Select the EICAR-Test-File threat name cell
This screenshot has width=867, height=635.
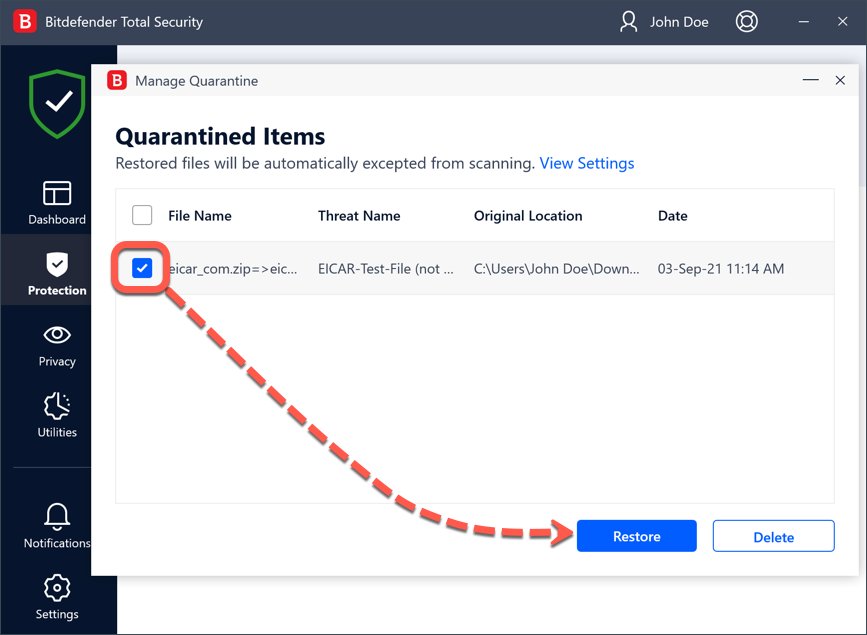point(385,269)
